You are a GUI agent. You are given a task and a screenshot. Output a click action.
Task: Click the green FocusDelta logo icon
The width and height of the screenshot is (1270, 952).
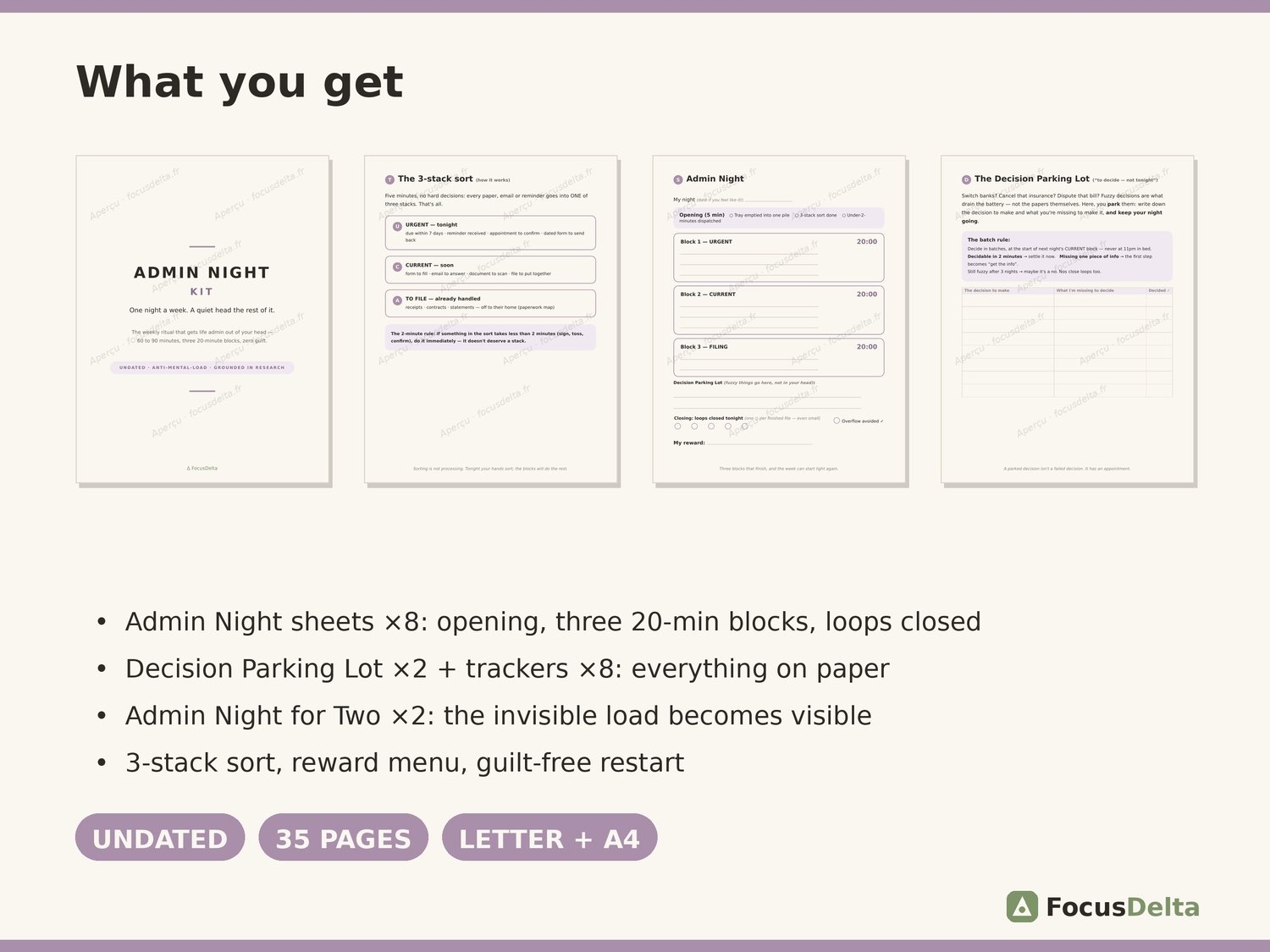pos(1022,907)
